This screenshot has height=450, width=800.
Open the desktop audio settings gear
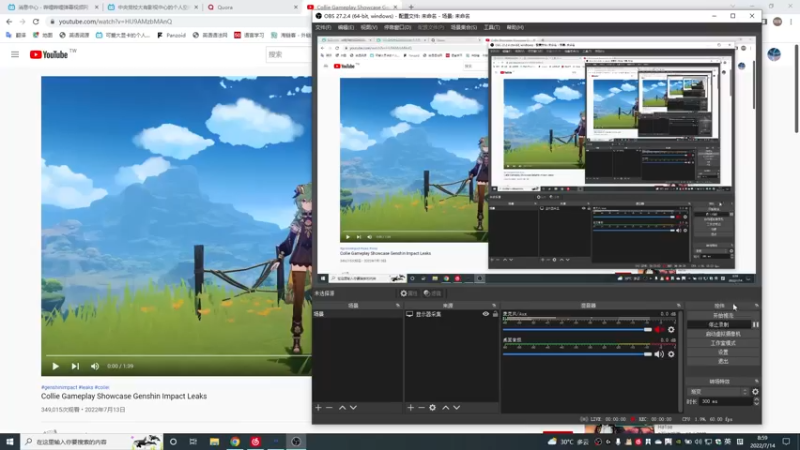(671, 354)
